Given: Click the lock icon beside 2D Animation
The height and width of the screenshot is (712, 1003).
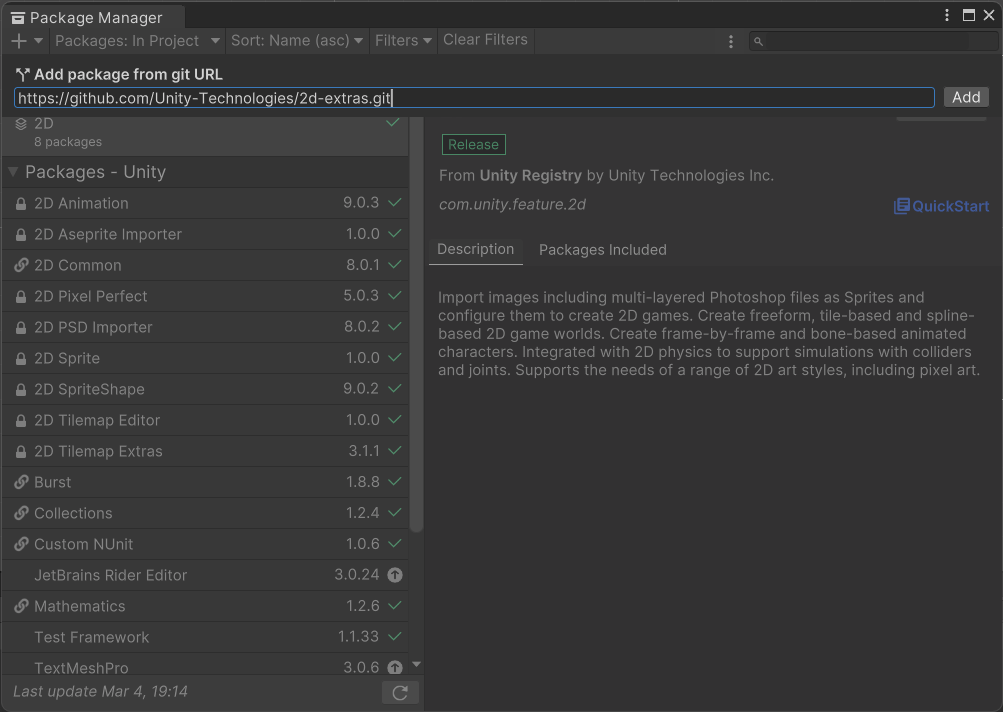Looking at the screenshot, I should click(21, 203).
